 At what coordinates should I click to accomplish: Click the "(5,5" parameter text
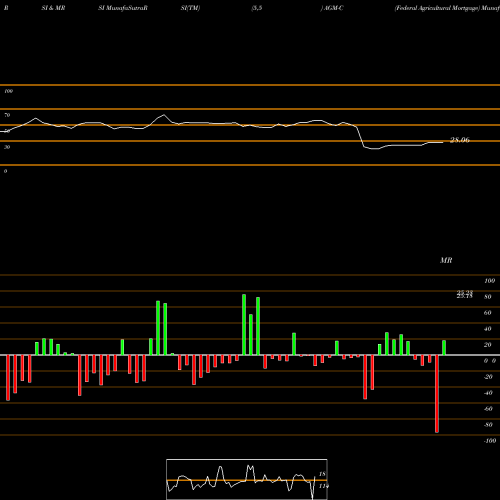pyautogui.click(x=257, y=8)
